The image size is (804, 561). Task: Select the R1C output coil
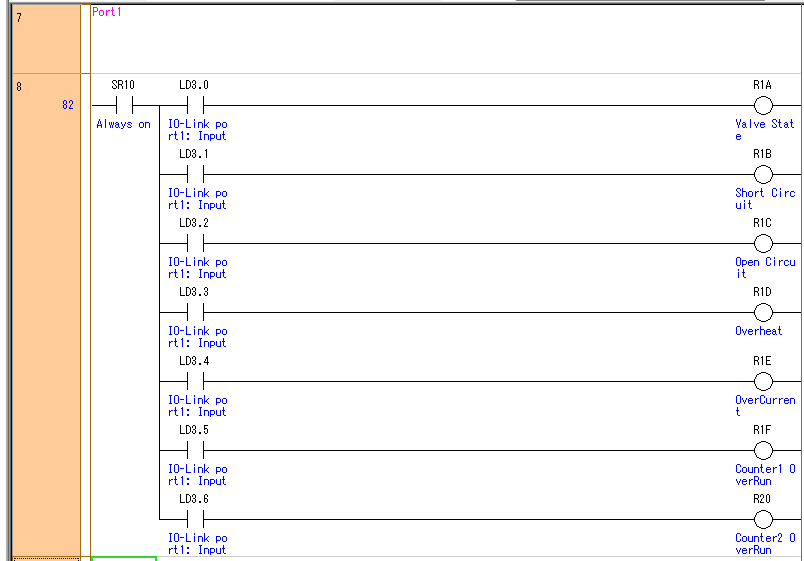763,244
